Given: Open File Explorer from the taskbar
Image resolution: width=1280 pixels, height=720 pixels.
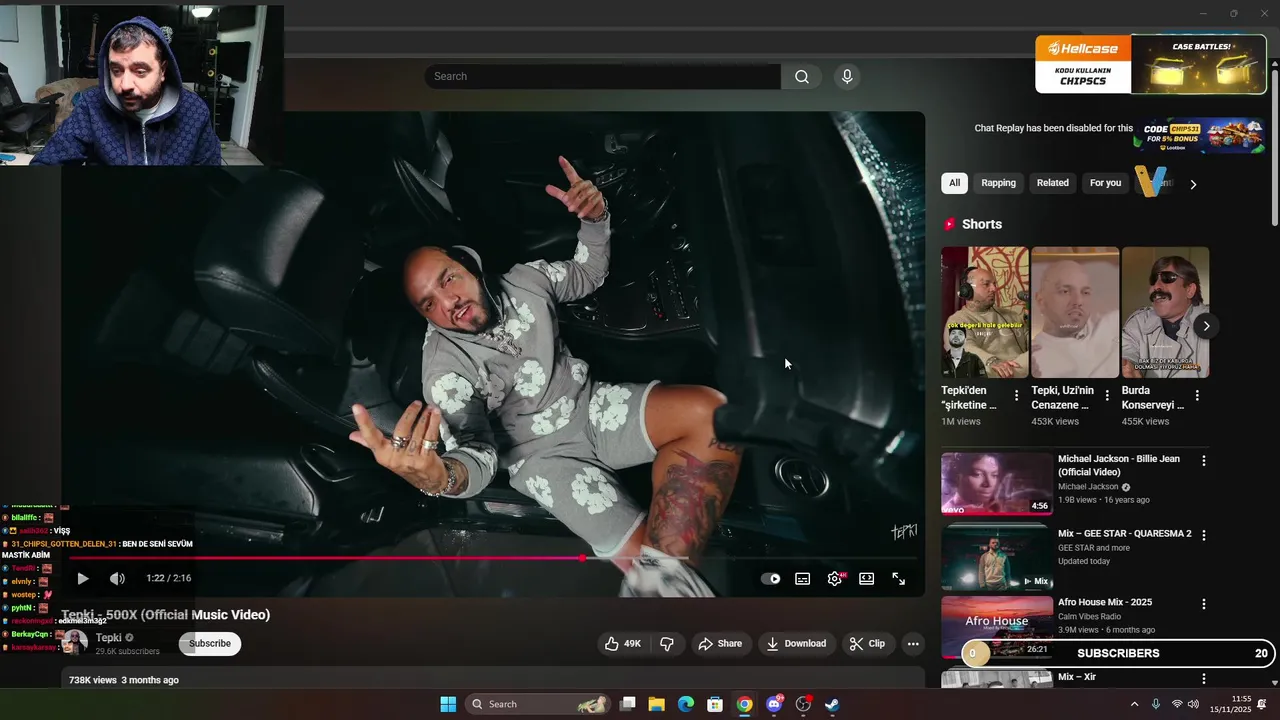Looking at the screenshot, I should [x=656, y=704].
